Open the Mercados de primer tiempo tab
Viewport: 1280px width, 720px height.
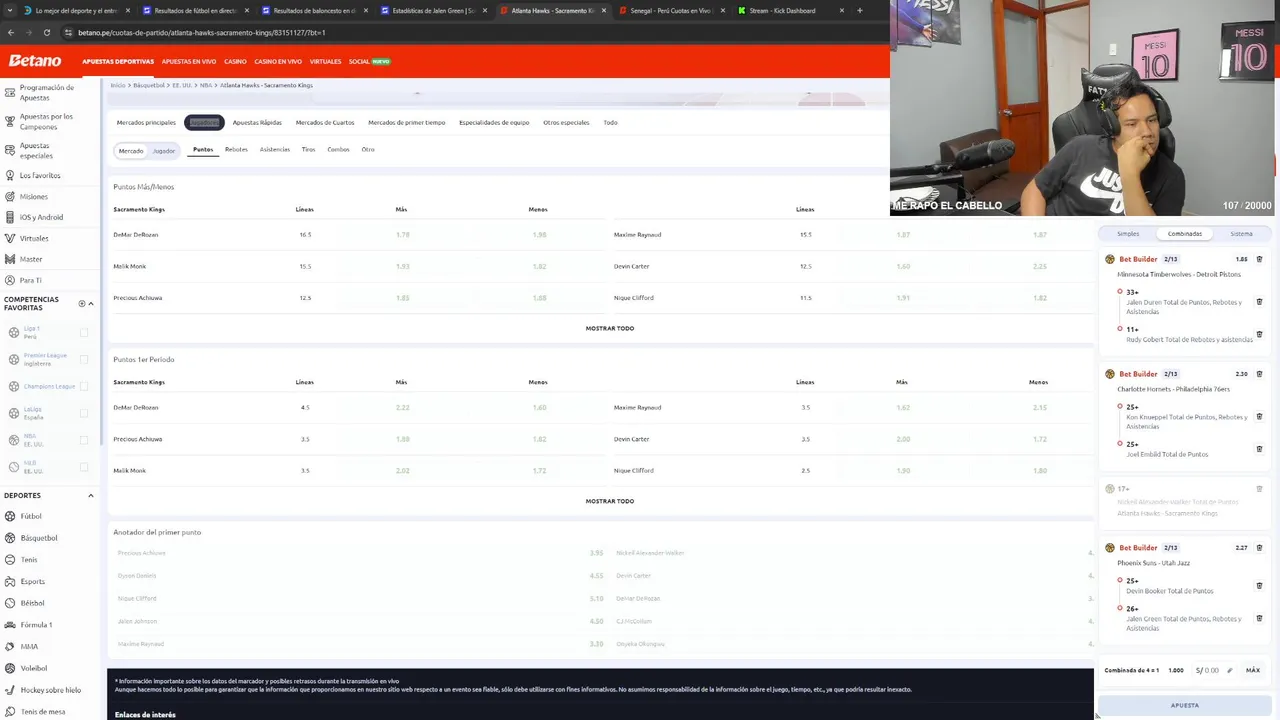407,122
